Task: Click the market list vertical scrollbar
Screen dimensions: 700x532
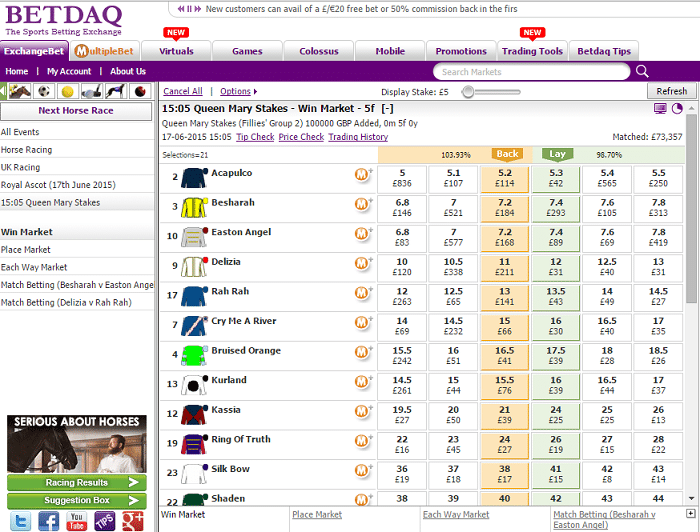Action: tap(691, 208)
